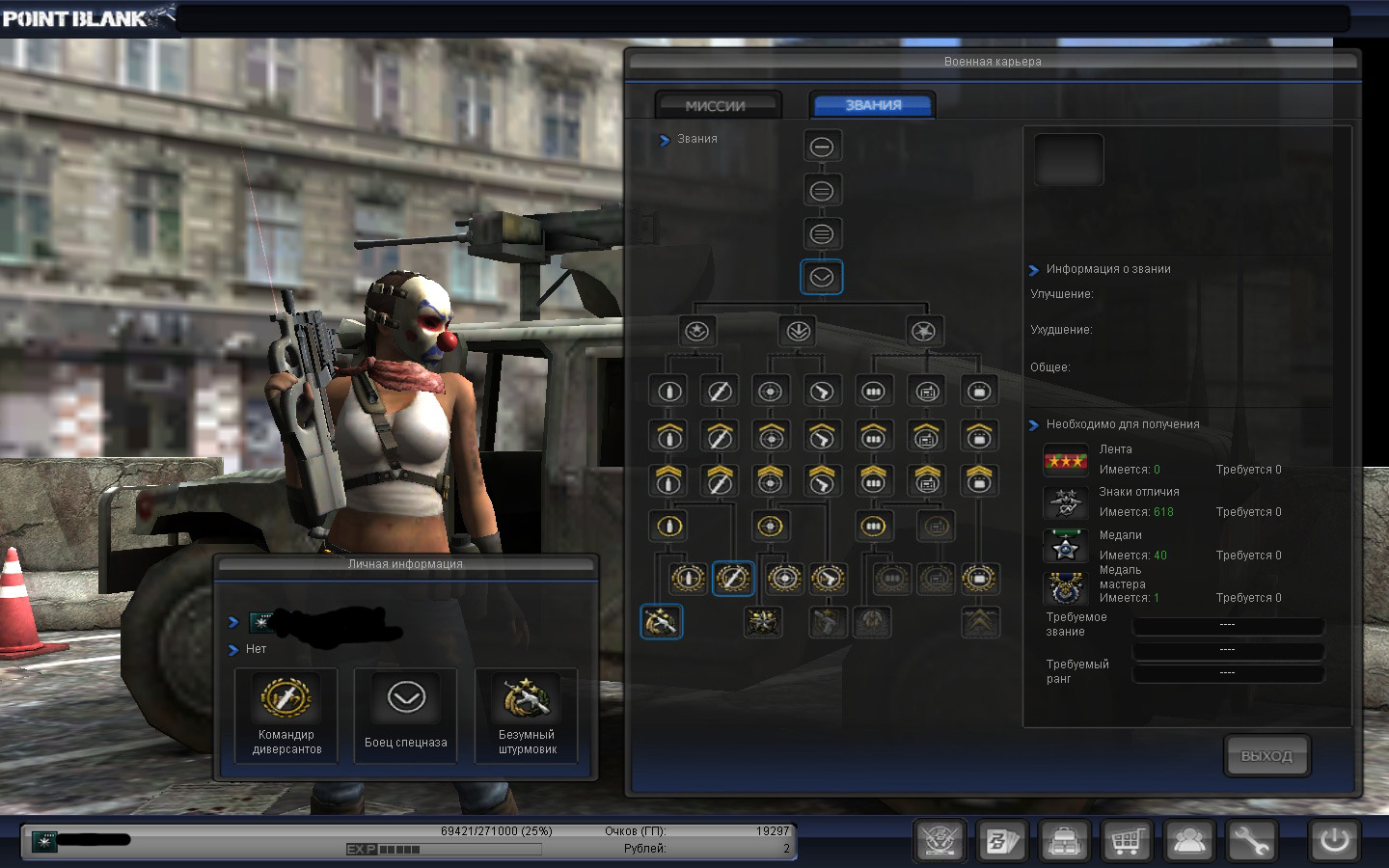Screen dimensions: 1389x868
Task: Select the top single-bar title node
Action: [x=822, y=147]
